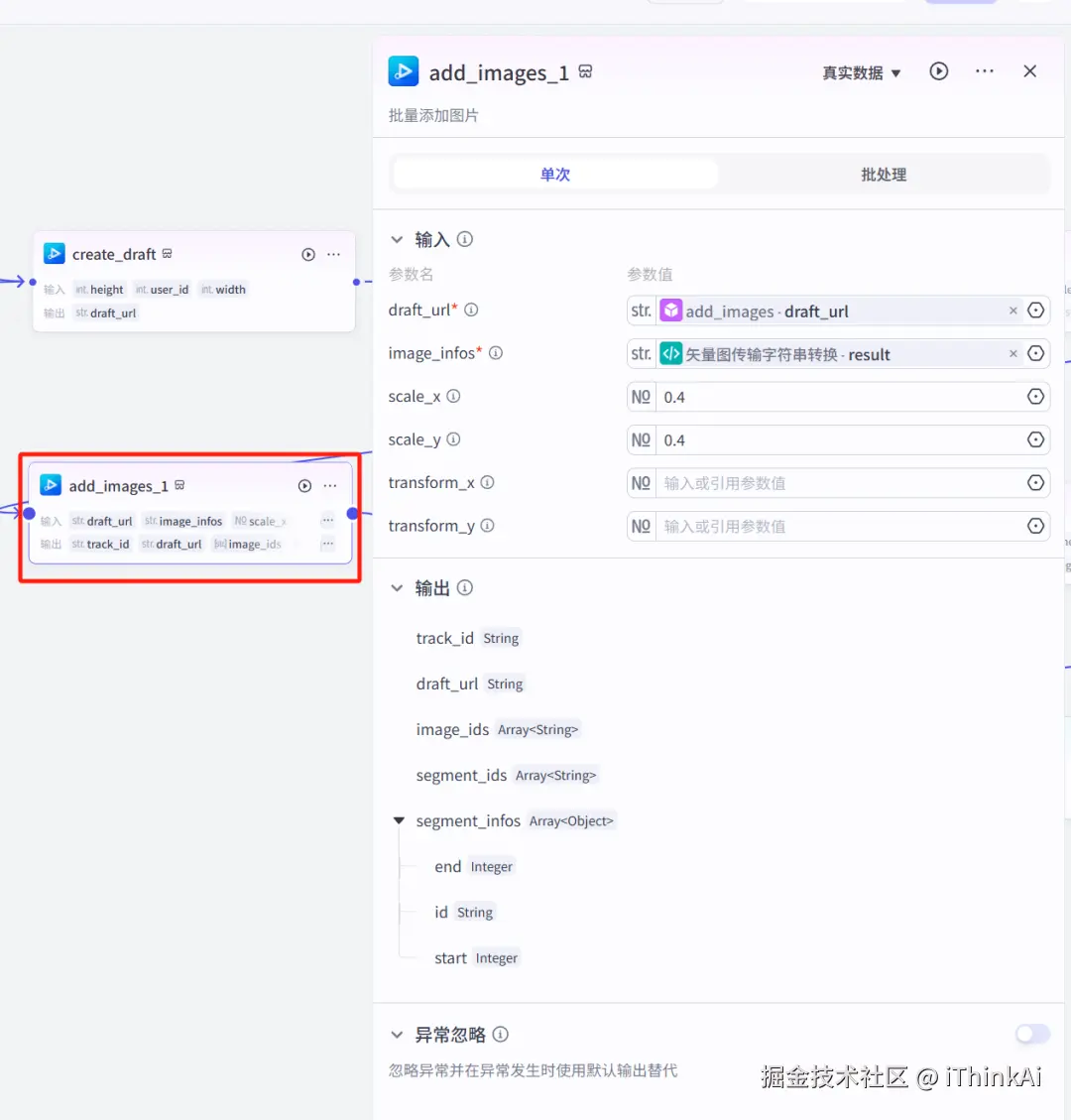Remove the 矢量图传输字符串转换 result reference
This screenshot has width=1071, height=1120.
pyautogui.click(x=1012, y=353)
